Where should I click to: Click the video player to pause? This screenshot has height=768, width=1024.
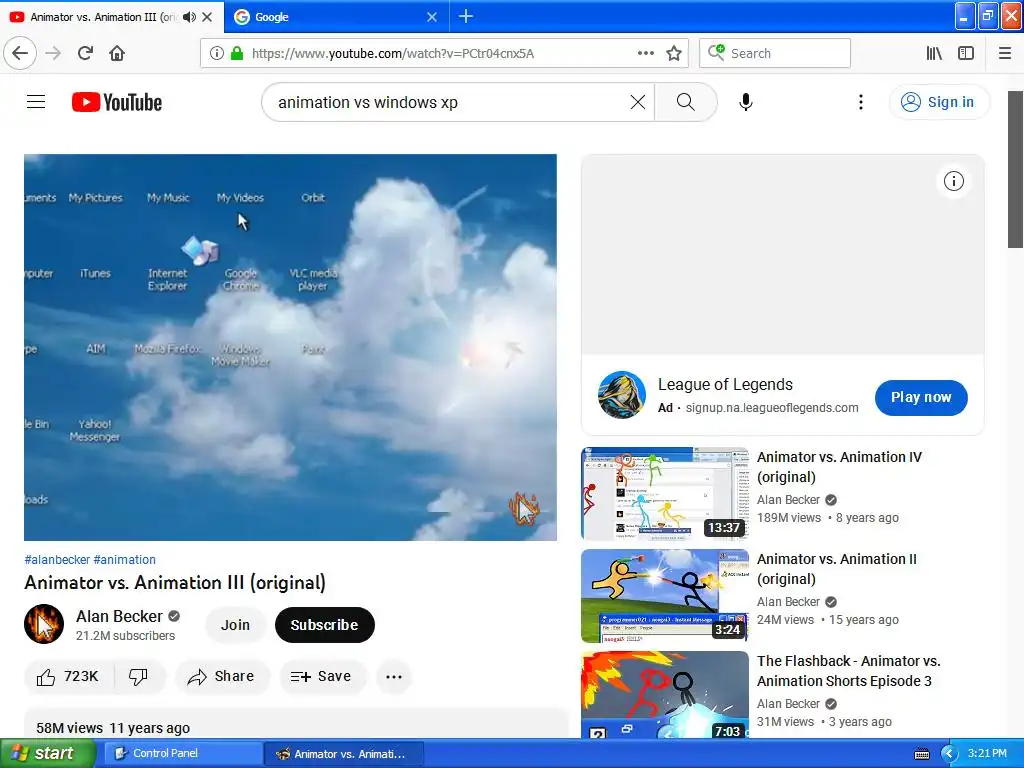coord(291,347)
